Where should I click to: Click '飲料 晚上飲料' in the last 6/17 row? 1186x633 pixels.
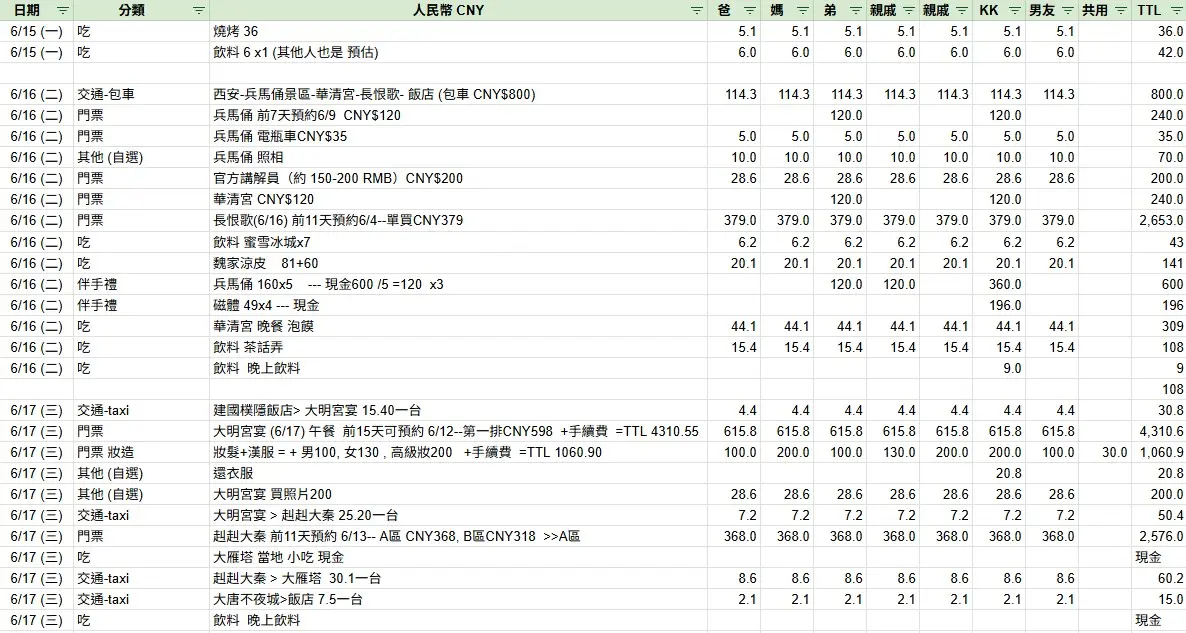458,620
